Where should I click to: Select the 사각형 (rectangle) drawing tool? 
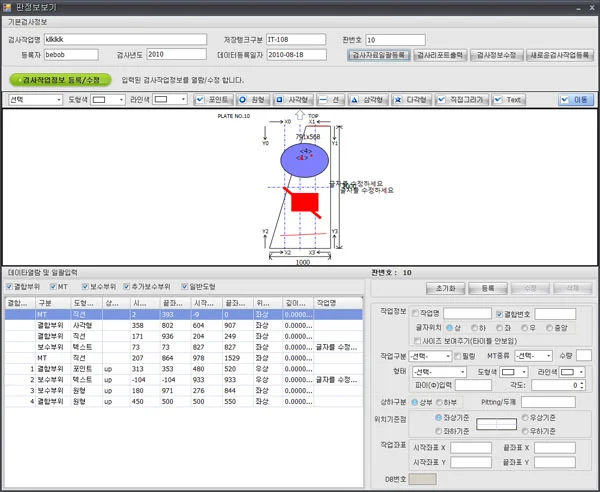click(x=293, y=100)
